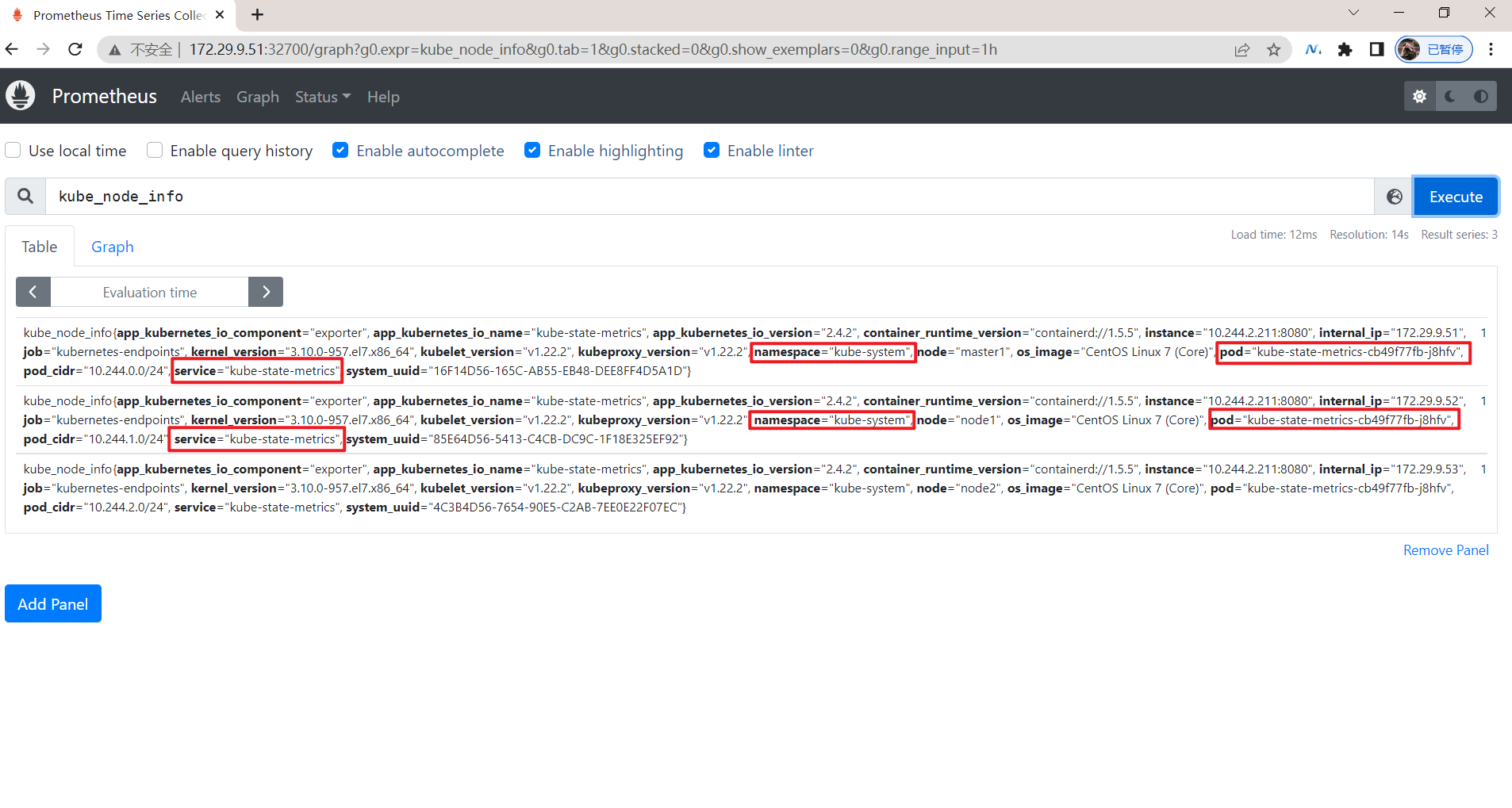Open the blue N extension icon
This screenshot has width=1512, height=808.
[x=1313, y=50]
